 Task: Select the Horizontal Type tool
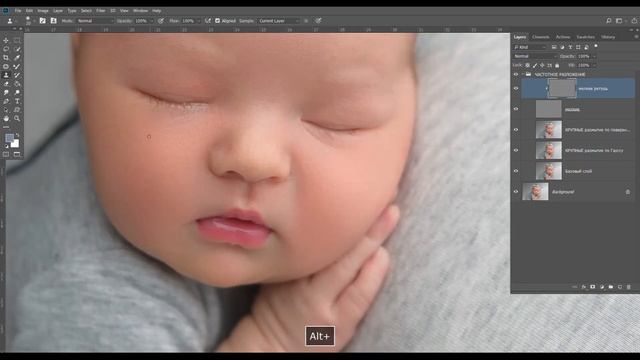click(x=17, y=101)
